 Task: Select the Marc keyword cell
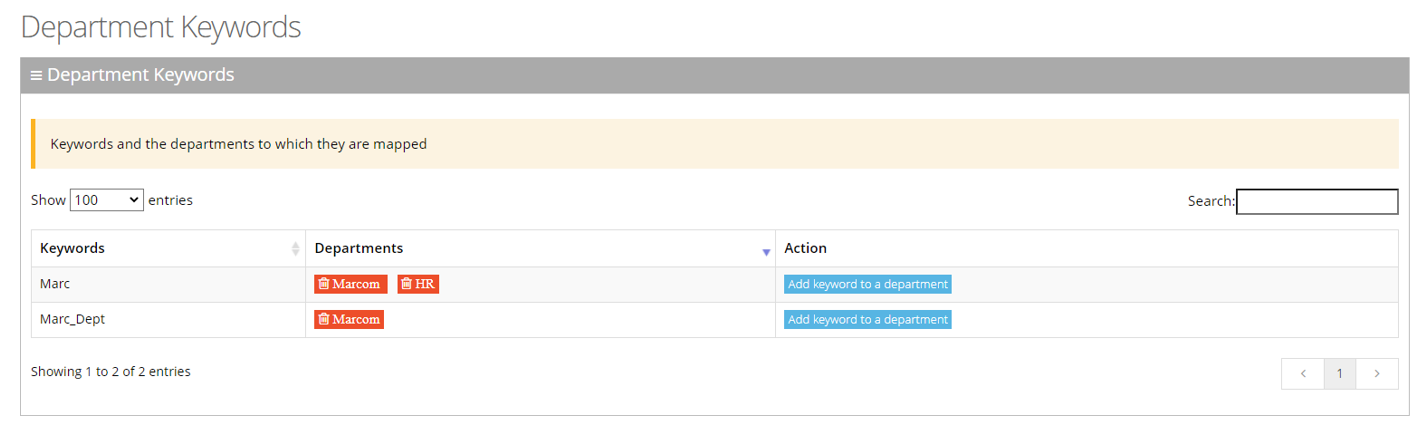click(x=55, y=284)
